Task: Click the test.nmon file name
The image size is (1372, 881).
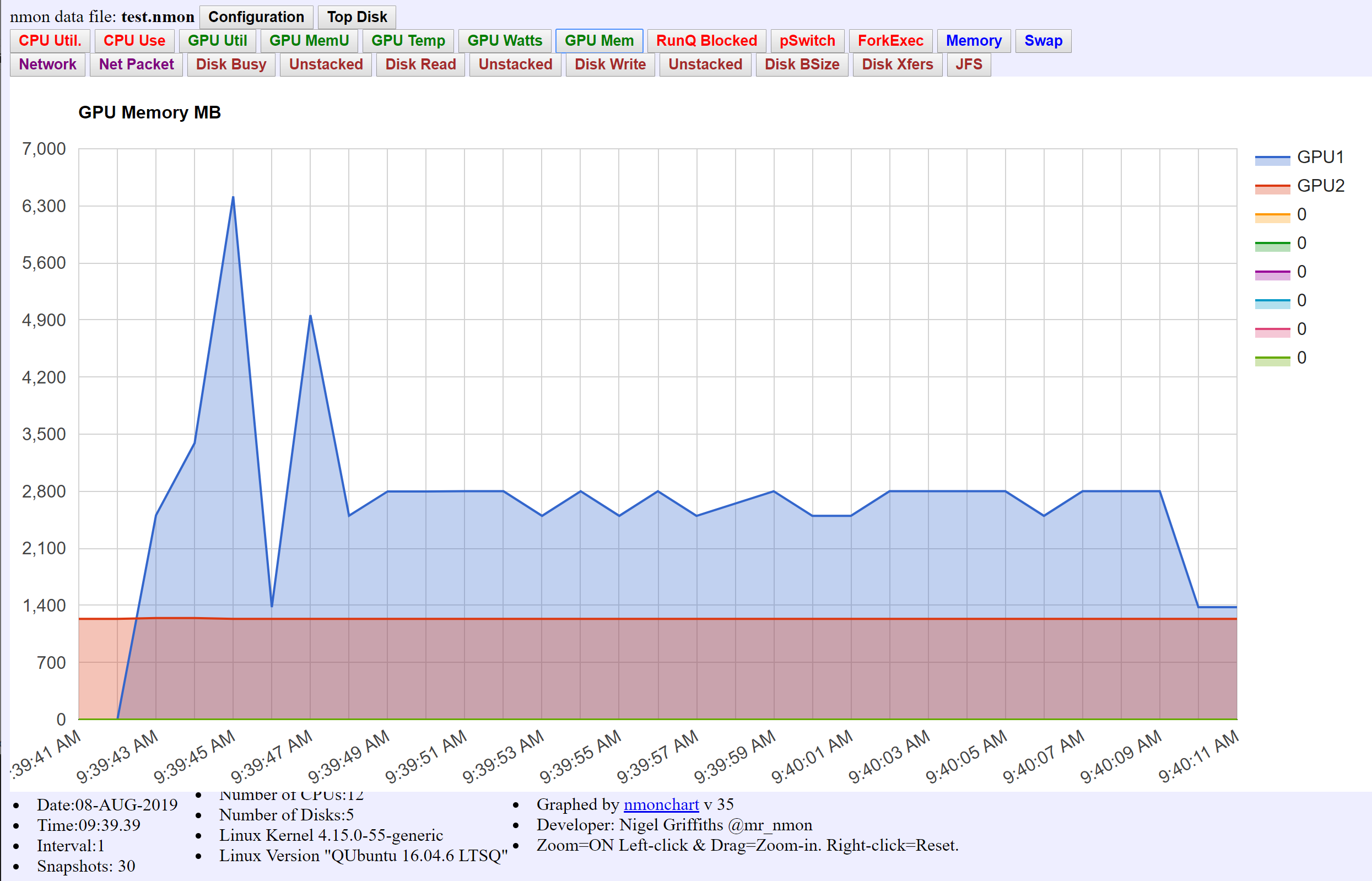Action: (x=158, y=17)
